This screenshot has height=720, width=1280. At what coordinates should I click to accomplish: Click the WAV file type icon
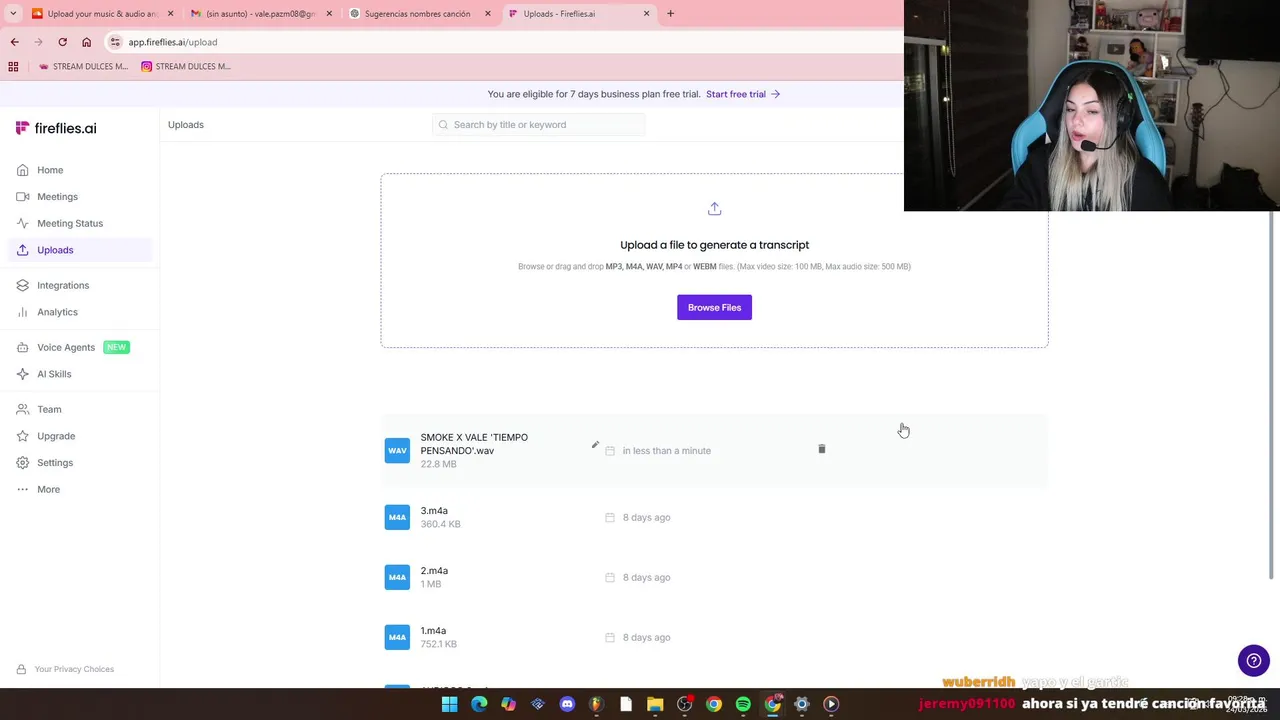click(x=397, y=450)
